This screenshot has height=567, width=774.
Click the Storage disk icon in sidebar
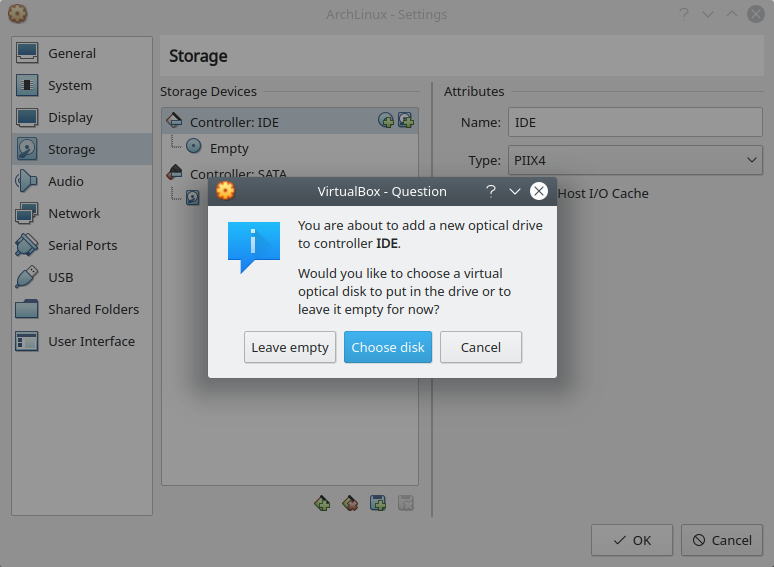pos(27,149)
